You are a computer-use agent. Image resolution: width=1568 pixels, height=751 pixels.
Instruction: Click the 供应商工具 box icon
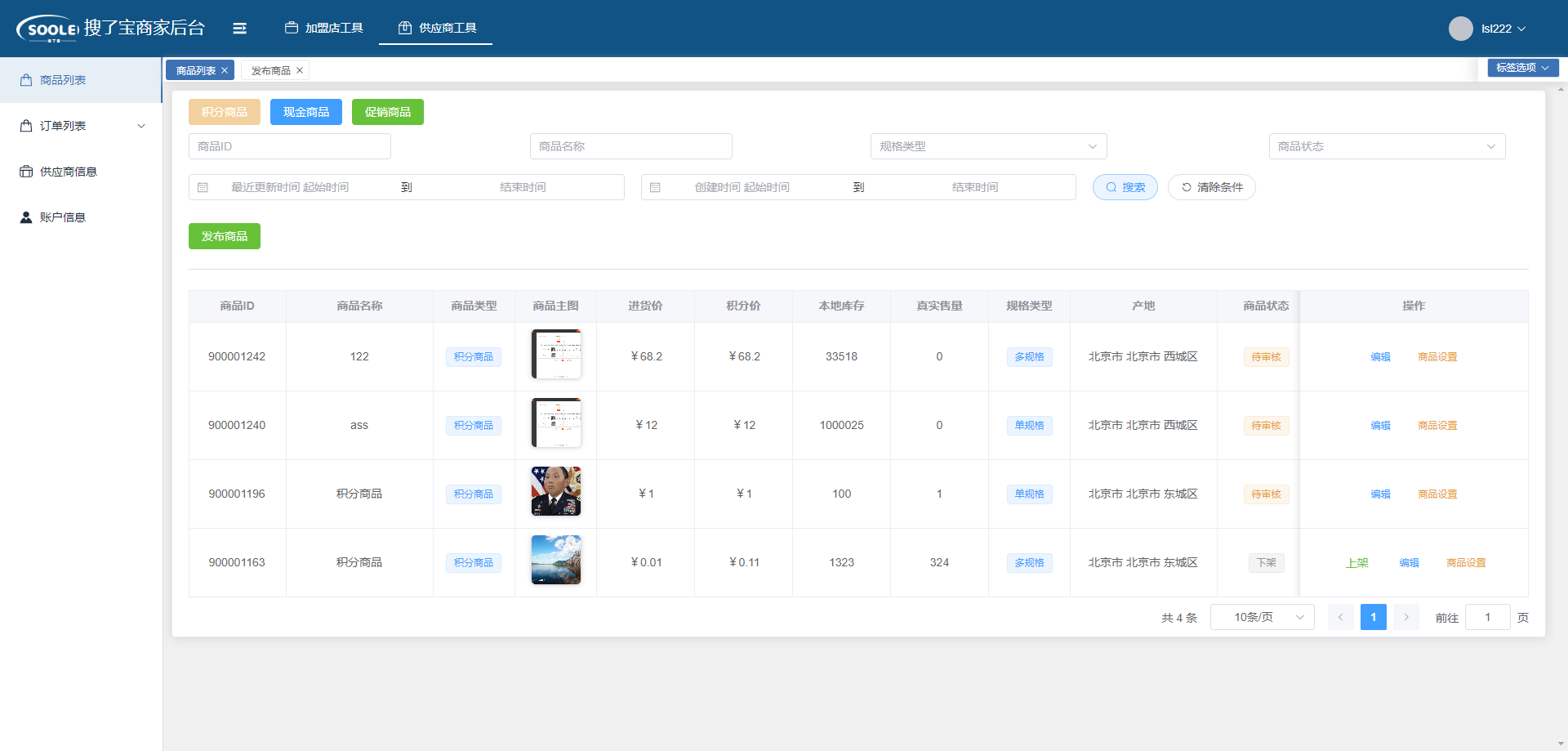(x=405, y=28)
